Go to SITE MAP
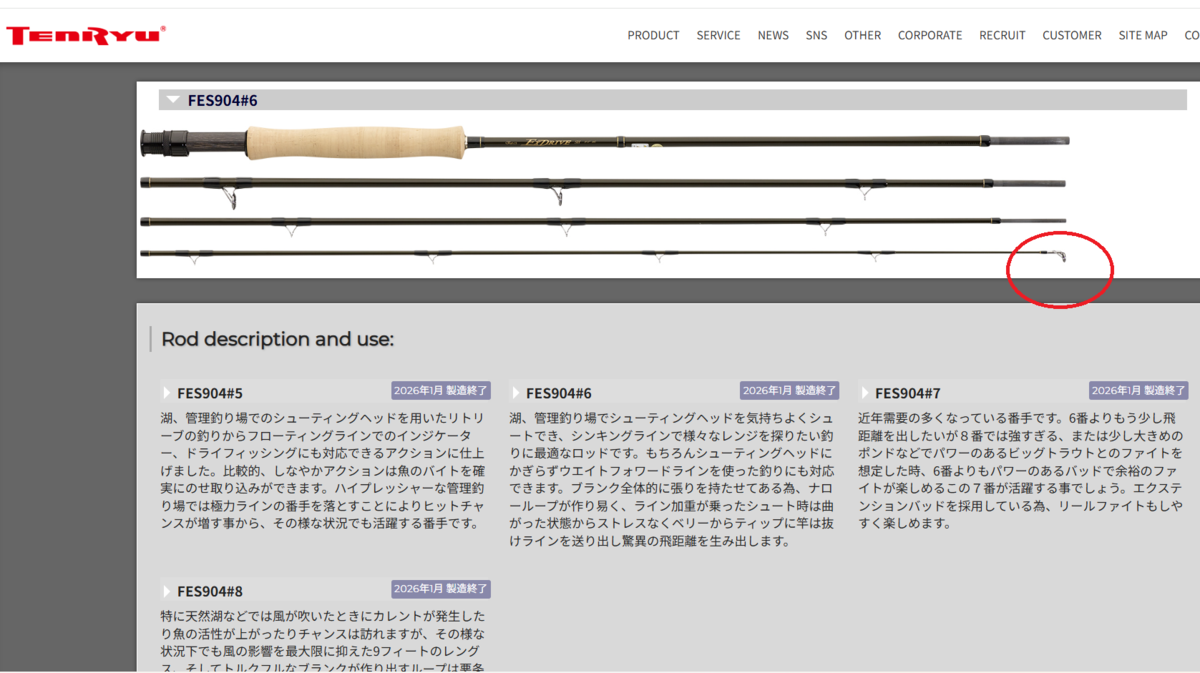Screen dimensions: 1200x673 click(x=1143, y=35)
